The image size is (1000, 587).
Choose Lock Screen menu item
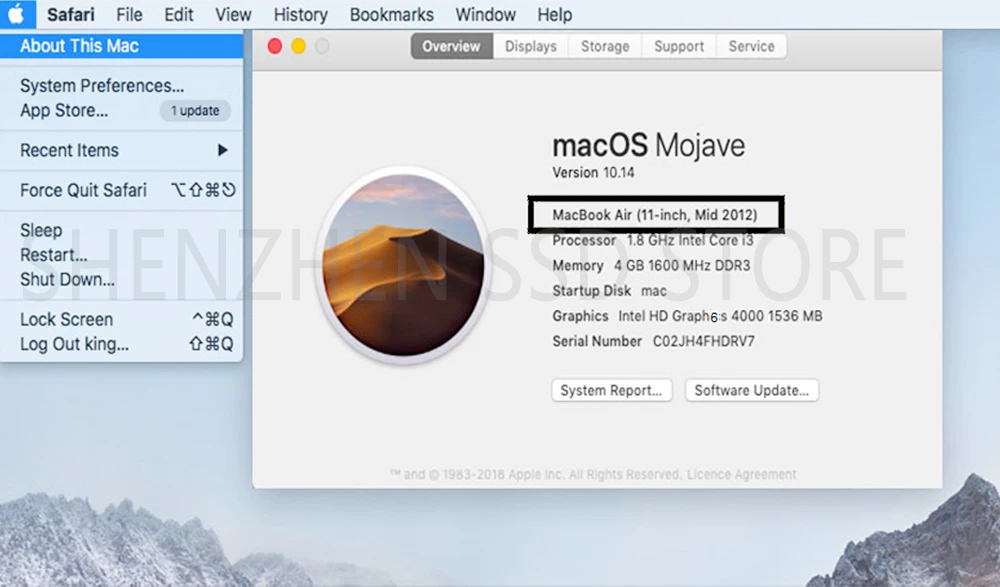click(x=121, y=319)
